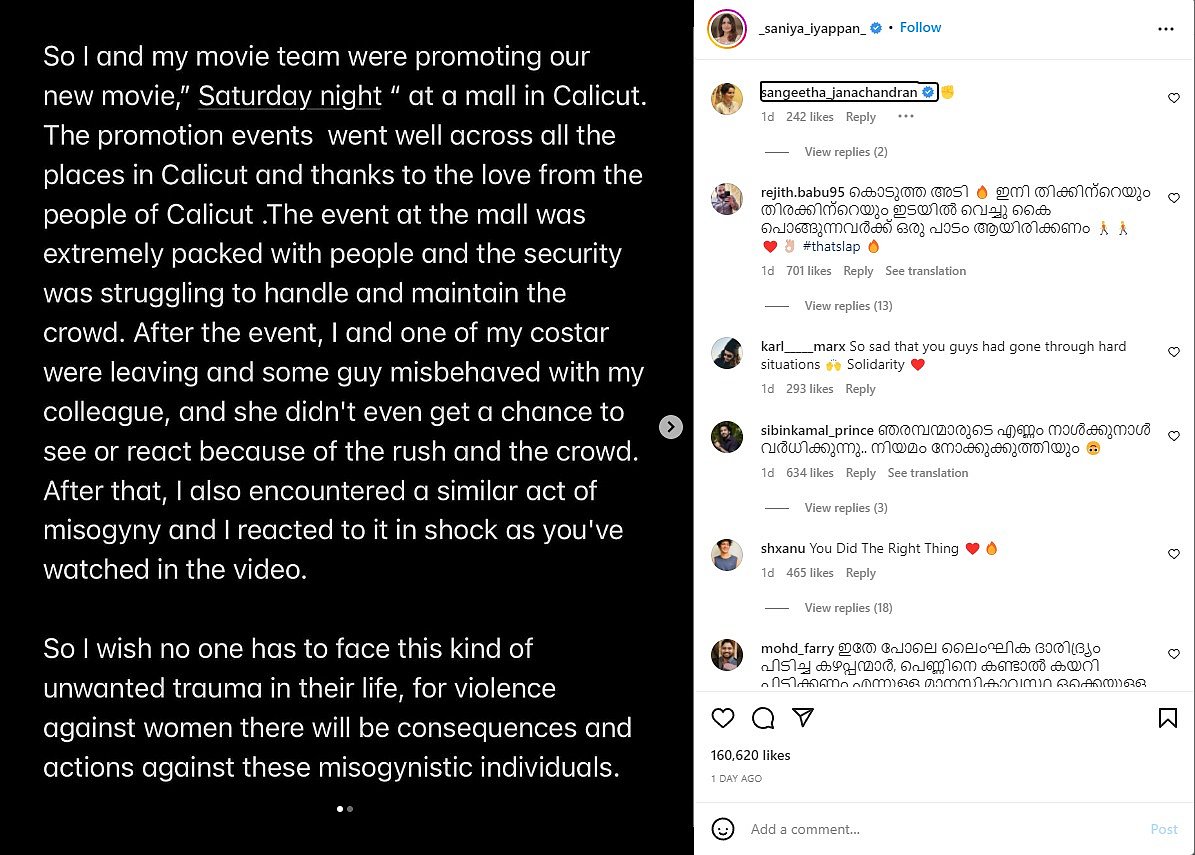Like shxanu's comment heart
Screen dimensions: 1195x855
(x=1174, y=554)
